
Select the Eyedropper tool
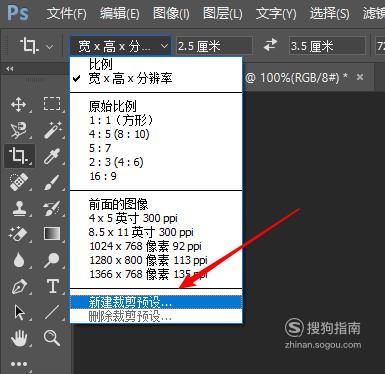tap(52, 156)
